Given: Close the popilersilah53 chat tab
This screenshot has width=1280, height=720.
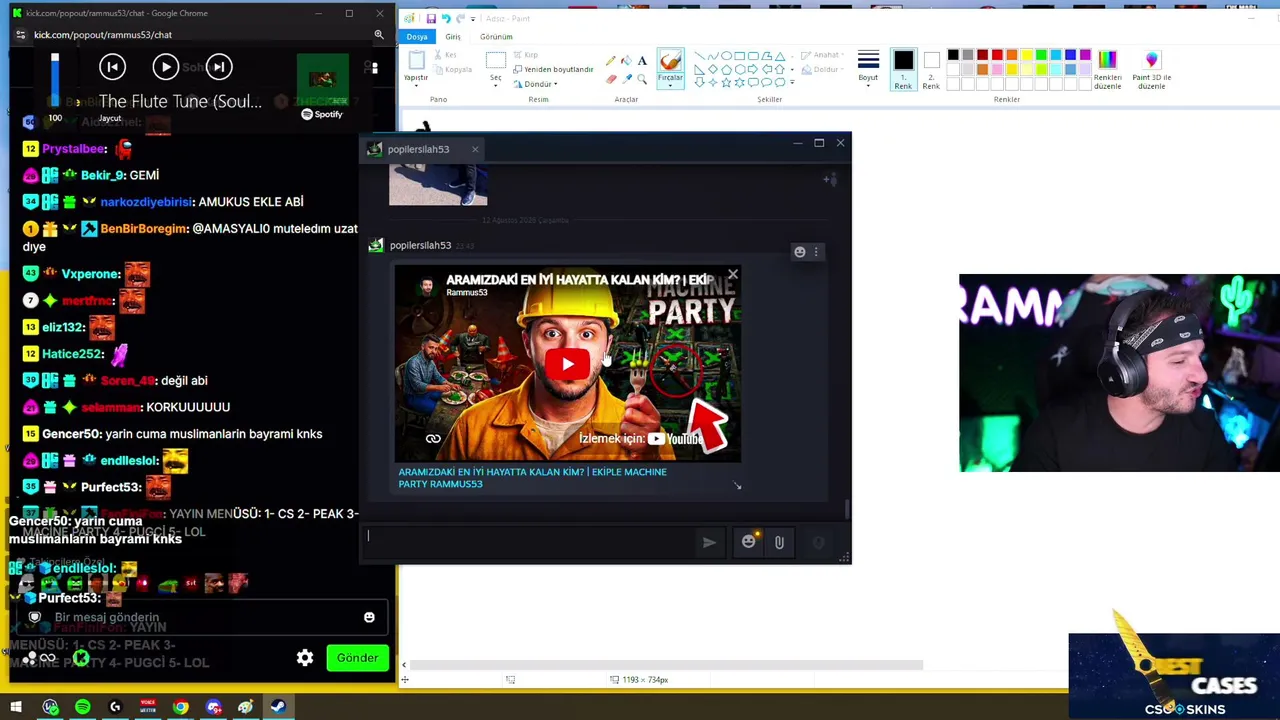Looking at the screenshot, I should (475, 149).
